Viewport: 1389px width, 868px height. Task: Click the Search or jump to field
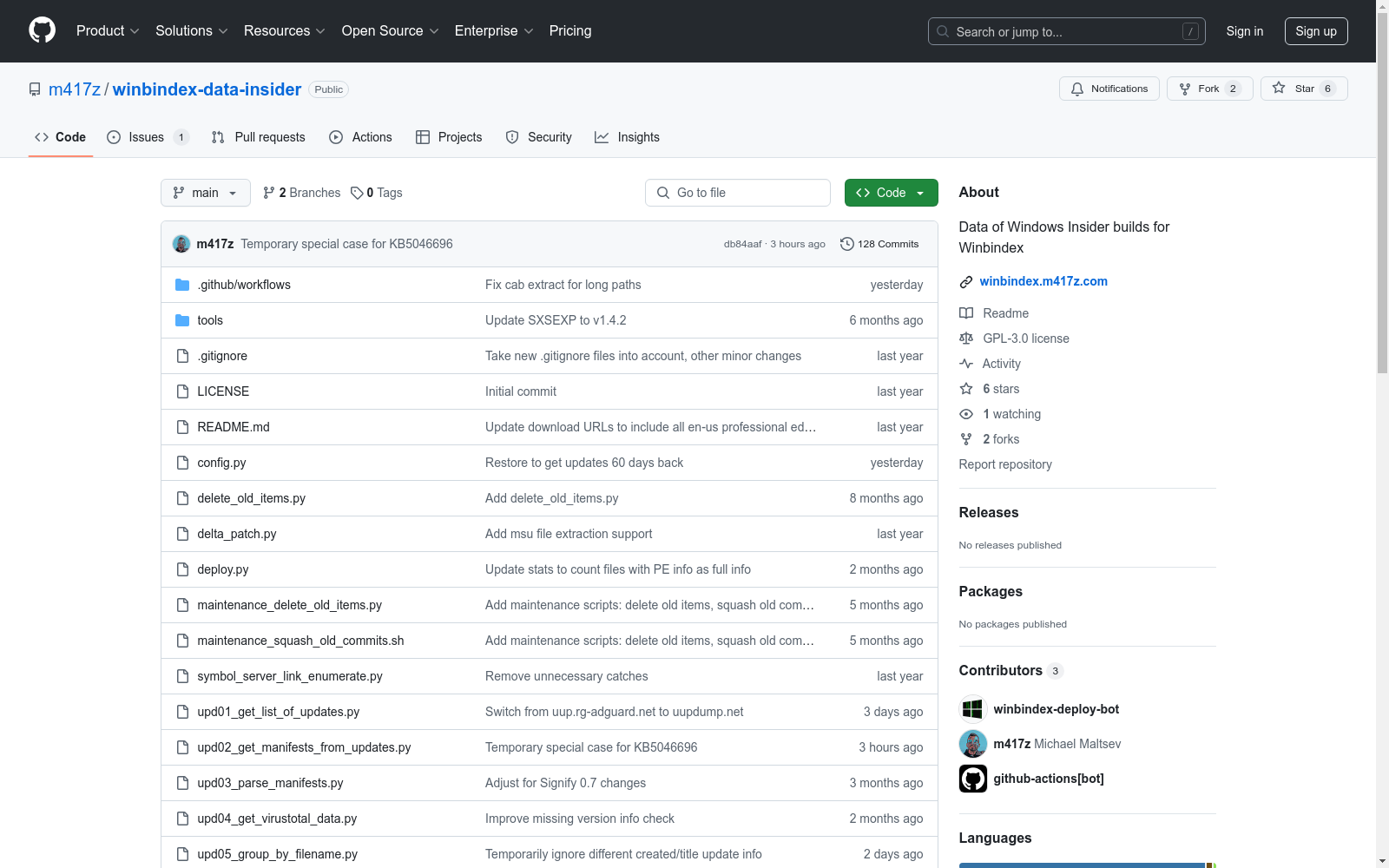pyautogui.click(x=1067, y=31)
